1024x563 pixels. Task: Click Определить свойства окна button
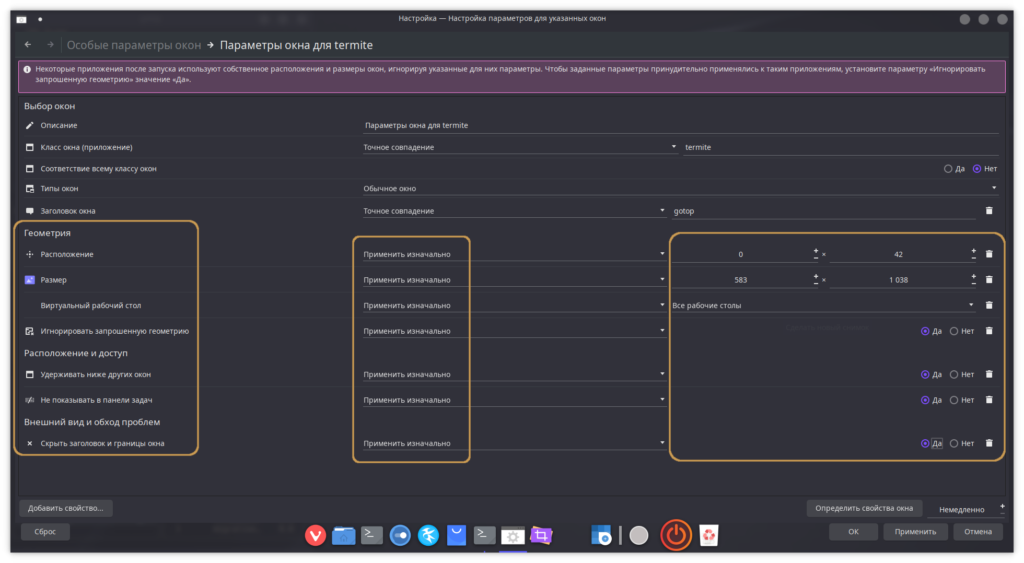tap(864, 507)
